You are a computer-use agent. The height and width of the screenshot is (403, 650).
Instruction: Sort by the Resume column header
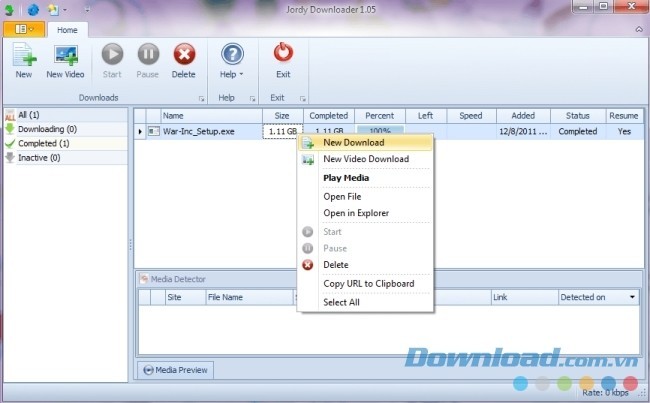[624, 116]
